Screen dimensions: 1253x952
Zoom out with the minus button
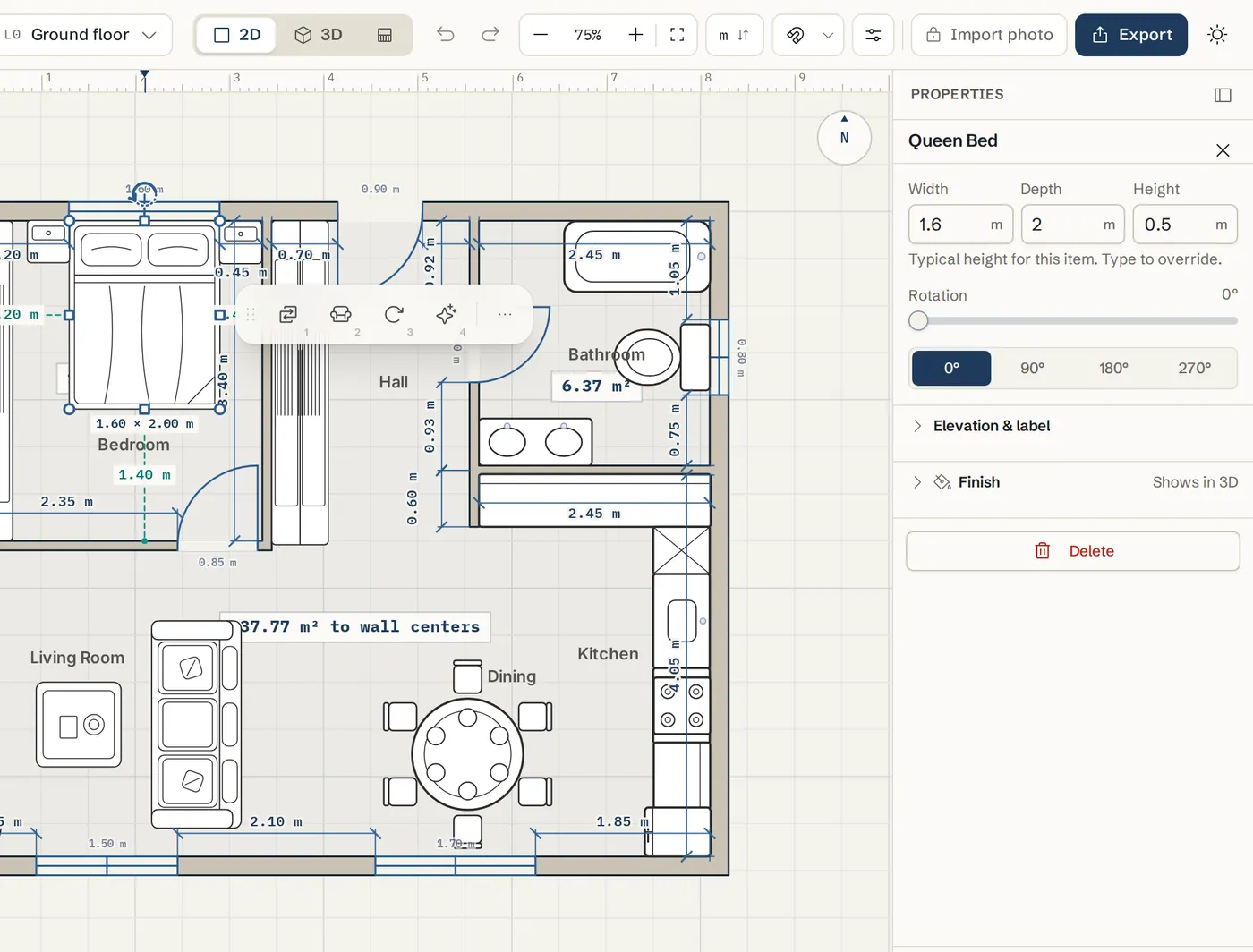tap(541, 35)
